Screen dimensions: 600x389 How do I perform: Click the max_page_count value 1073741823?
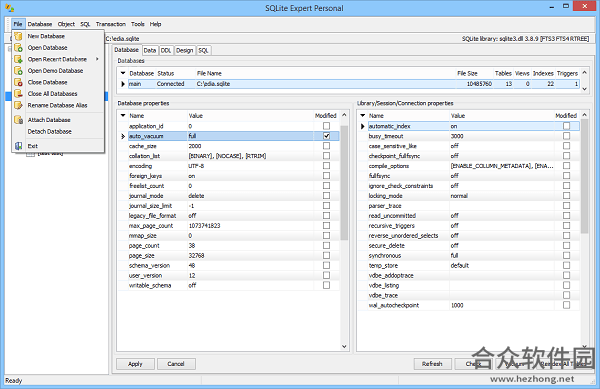click(204, 226)
